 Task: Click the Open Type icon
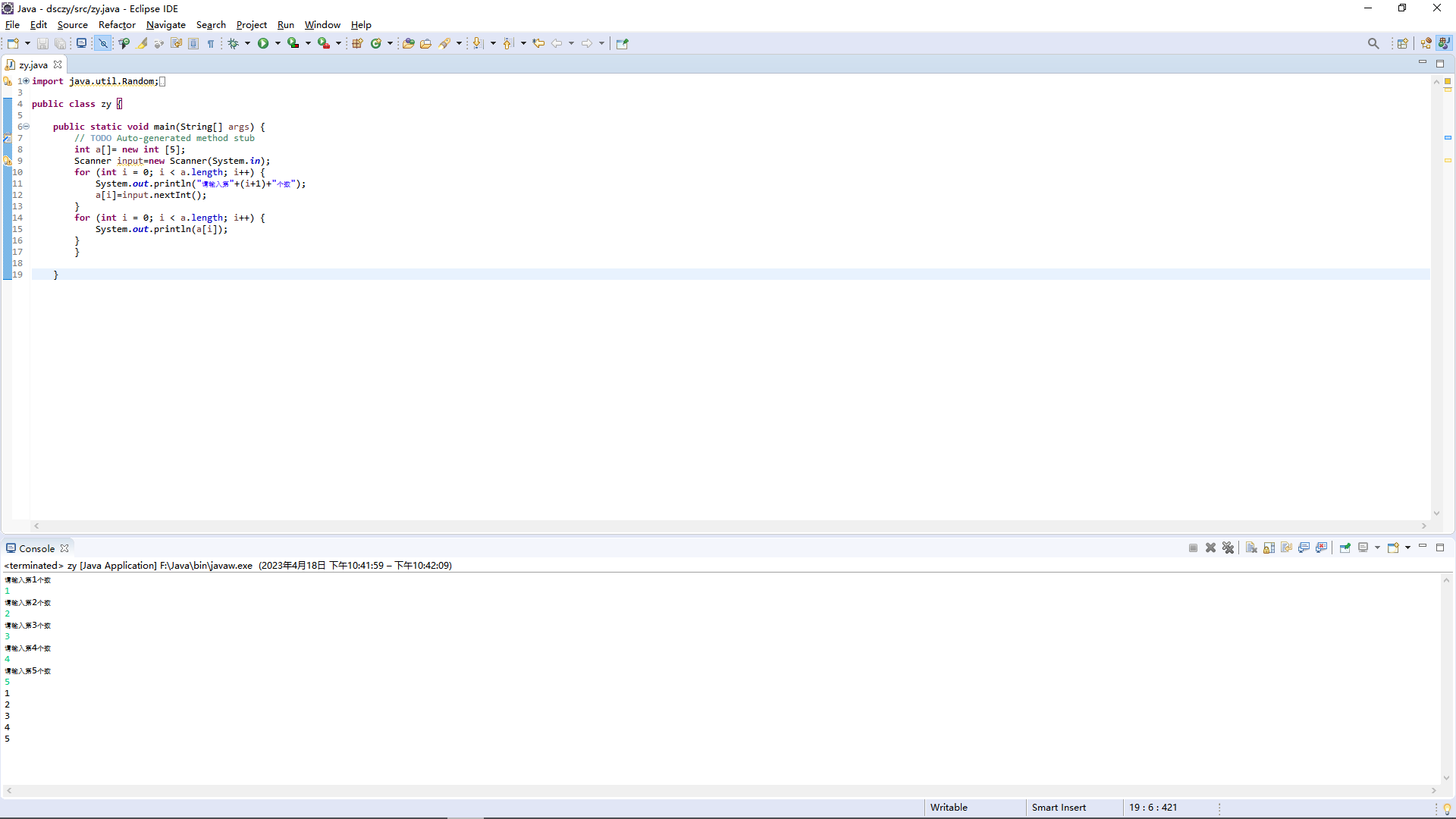[x=408, y=43]
